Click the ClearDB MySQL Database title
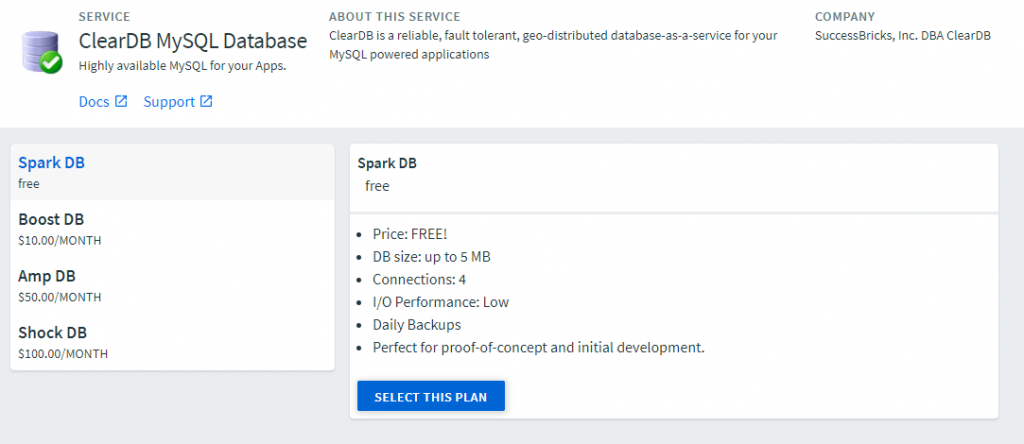Viewport: 1024px width, 444px height. [x=193, y=41]
